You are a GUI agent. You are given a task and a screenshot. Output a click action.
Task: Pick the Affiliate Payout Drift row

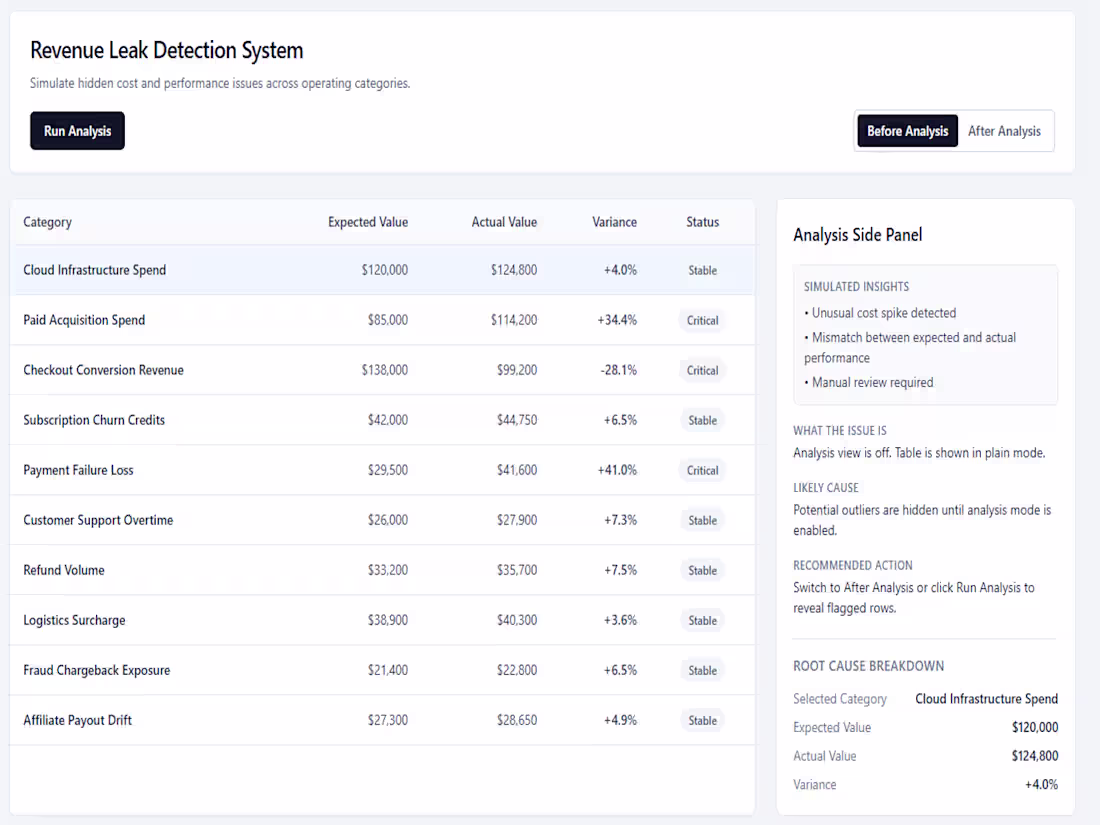[78, 720]
